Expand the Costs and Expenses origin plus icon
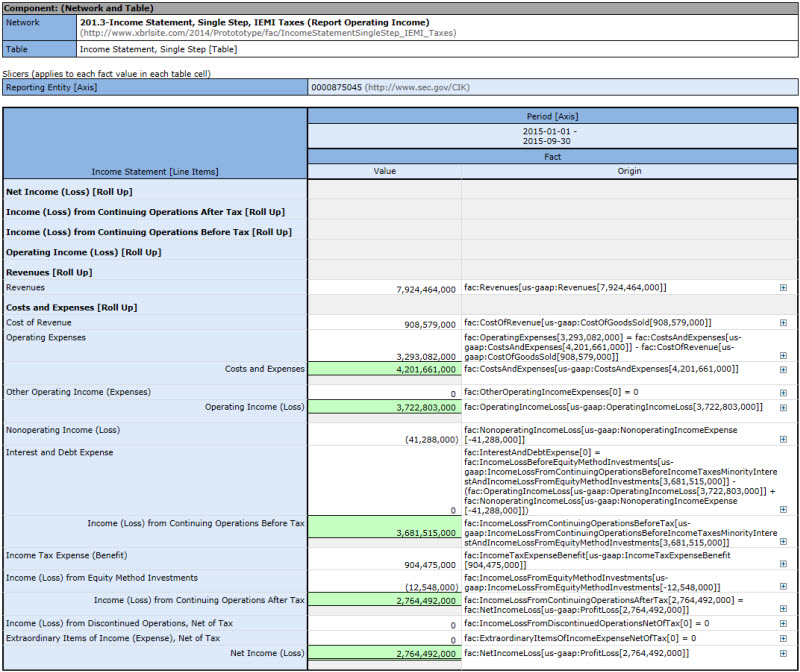Screen dimensions: 800x672 pos(783,370)
